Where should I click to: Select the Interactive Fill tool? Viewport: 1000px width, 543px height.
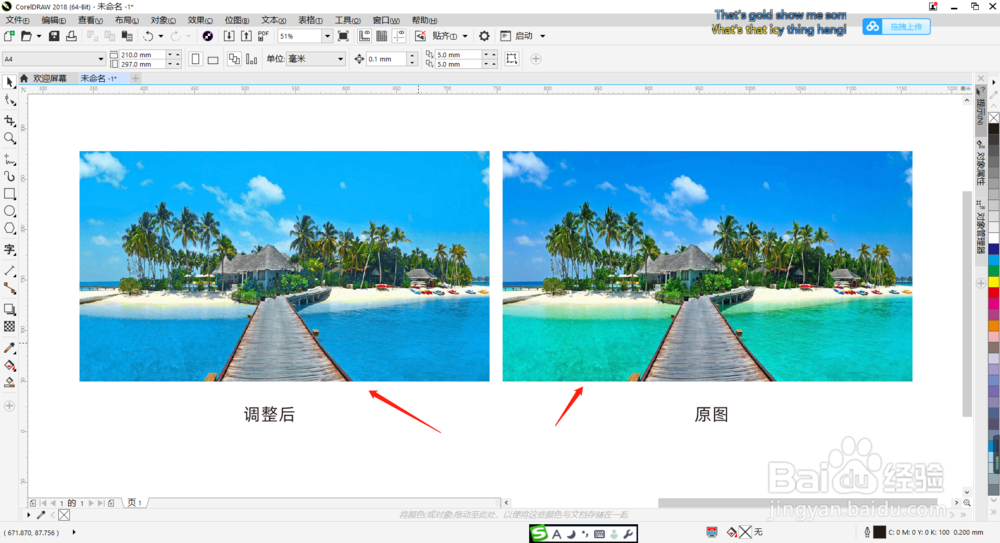pyautogui.click(x=10, y=366)
